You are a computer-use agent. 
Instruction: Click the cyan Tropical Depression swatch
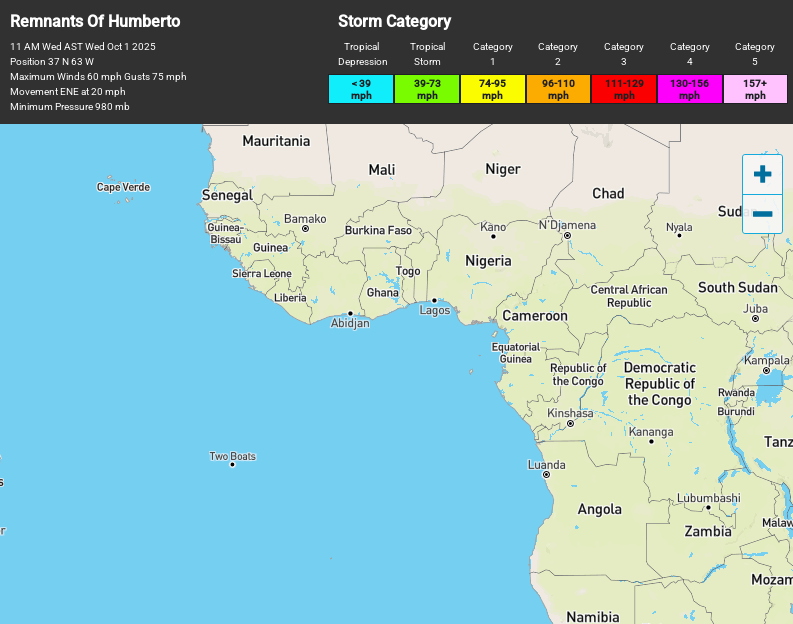click(x=361, y=89)
